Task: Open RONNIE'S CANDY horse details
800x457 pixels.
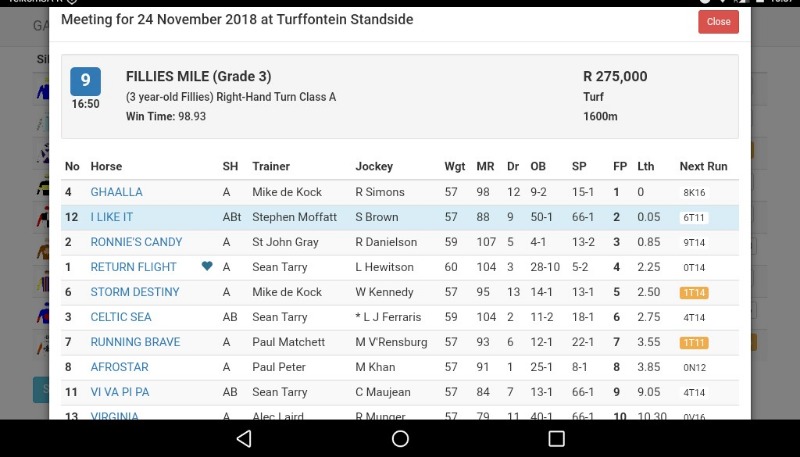Action: tap(136, 242)
